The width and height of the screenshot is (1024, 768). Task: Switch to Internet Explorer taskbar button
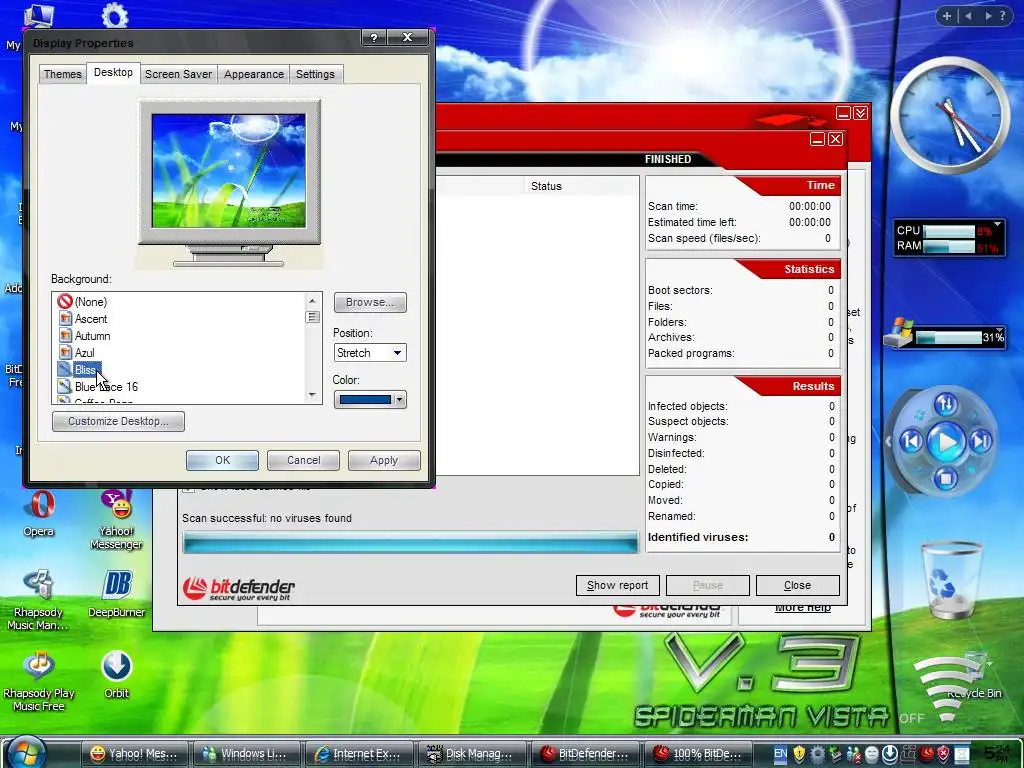pyautogui.click(x=359, y=754)
